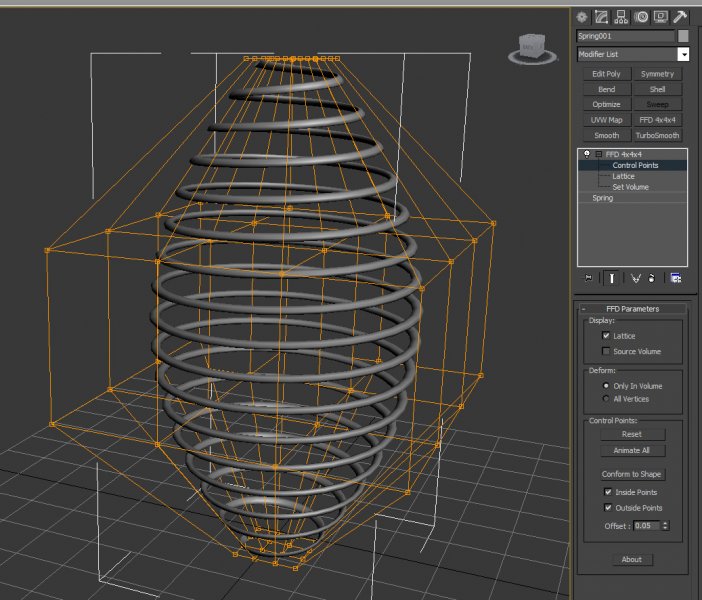Apply the UVW Map modifier button
Screen dimensions: 702x600
pyautogui.click(x=607, y=120)
